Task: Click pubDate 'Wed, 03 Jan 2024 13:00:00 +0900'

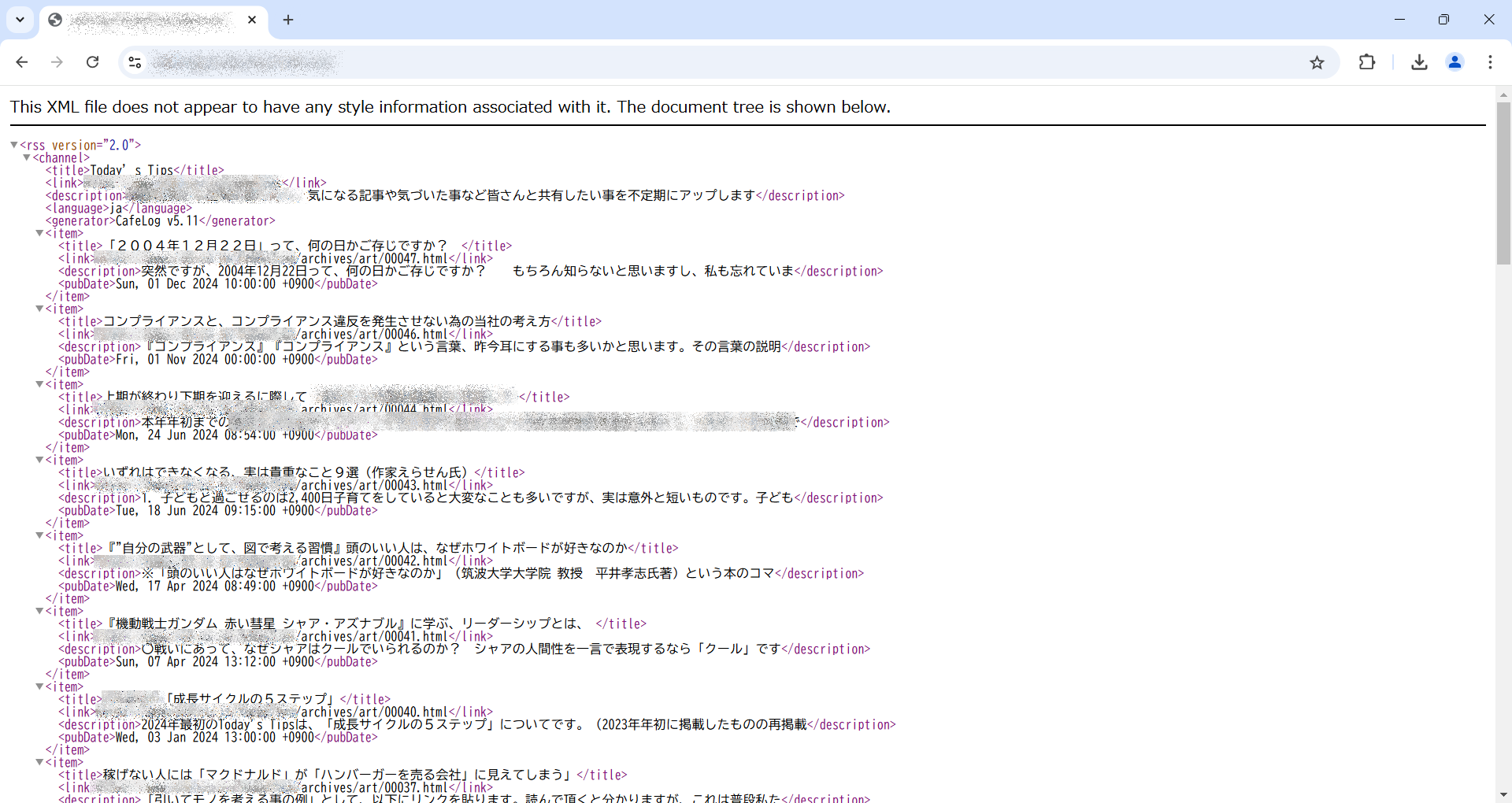Action: (215, 737)
